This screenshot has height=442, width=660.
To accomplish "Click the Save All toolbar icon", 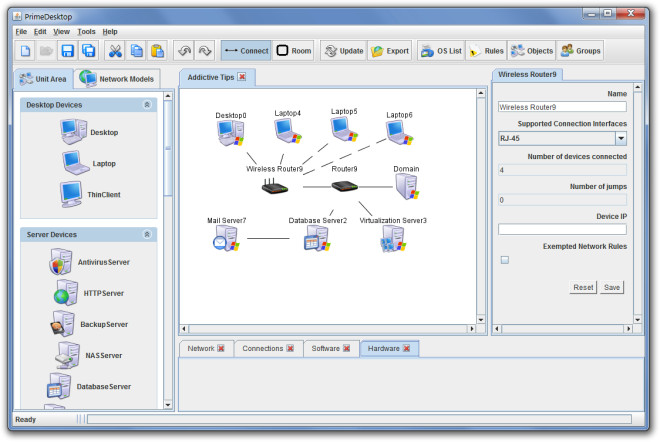I will coord(89,51).
